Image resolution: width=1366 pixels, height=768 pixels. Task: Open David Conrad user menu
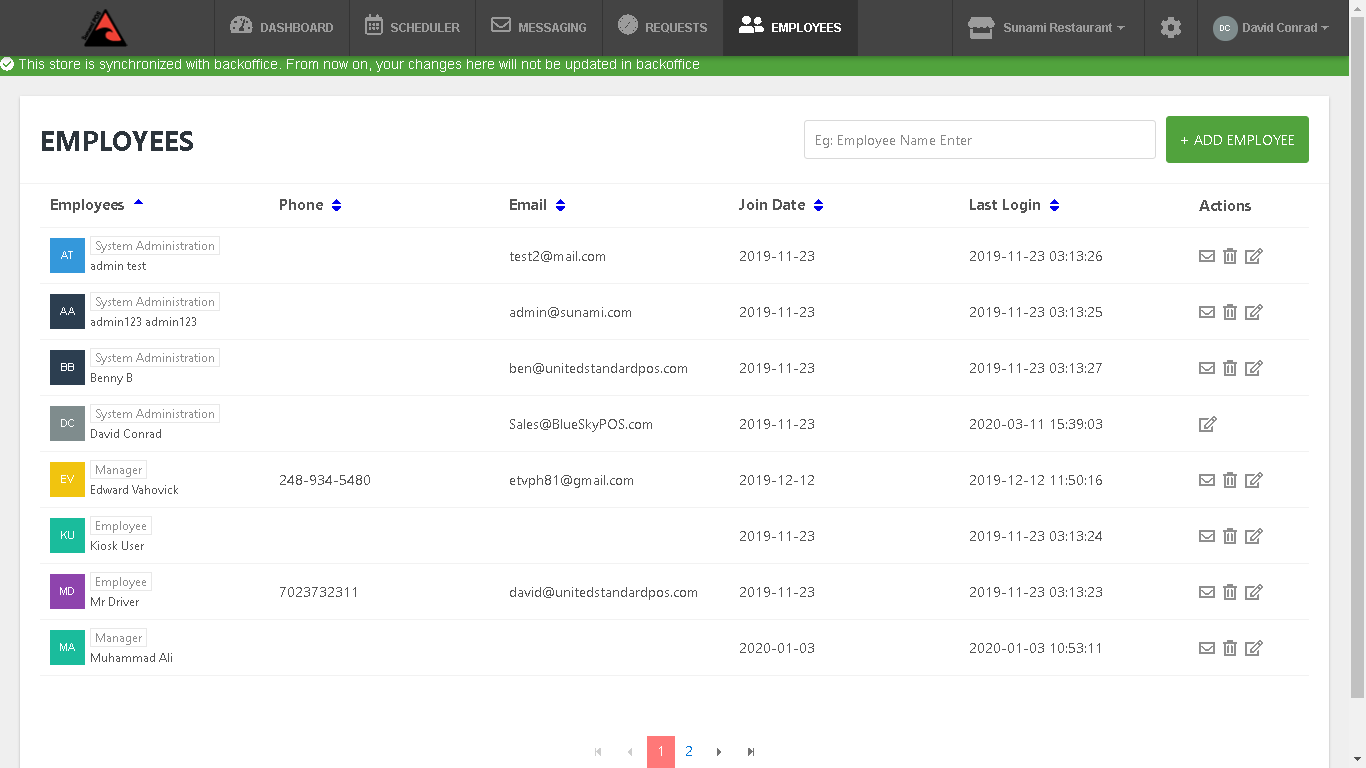pyautogui.click(x=1271, y=28)
